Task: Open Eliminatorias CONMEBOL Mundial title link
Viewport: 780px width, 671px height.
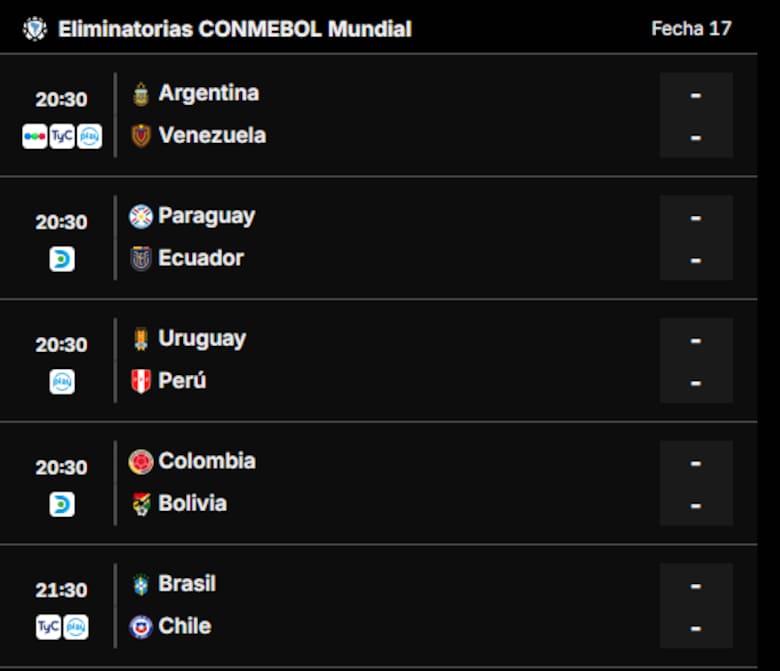Action: click(x=235, y=29)
